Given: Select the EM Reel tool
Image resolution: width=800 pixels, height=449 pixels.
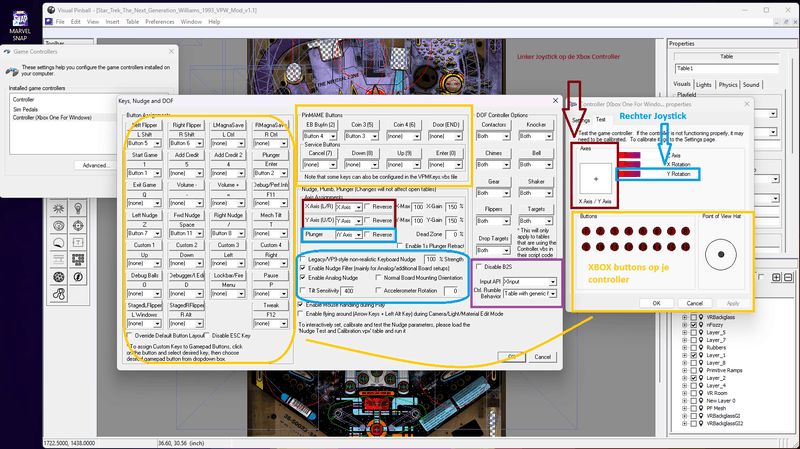Looking at the screenshot, I should tap(59, 260).
